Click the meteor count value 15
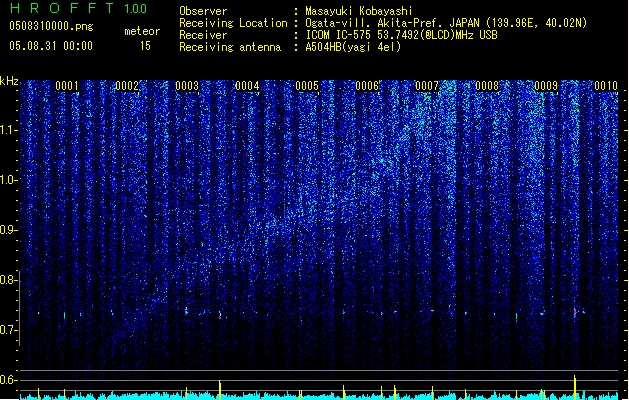 click(145, 46)
